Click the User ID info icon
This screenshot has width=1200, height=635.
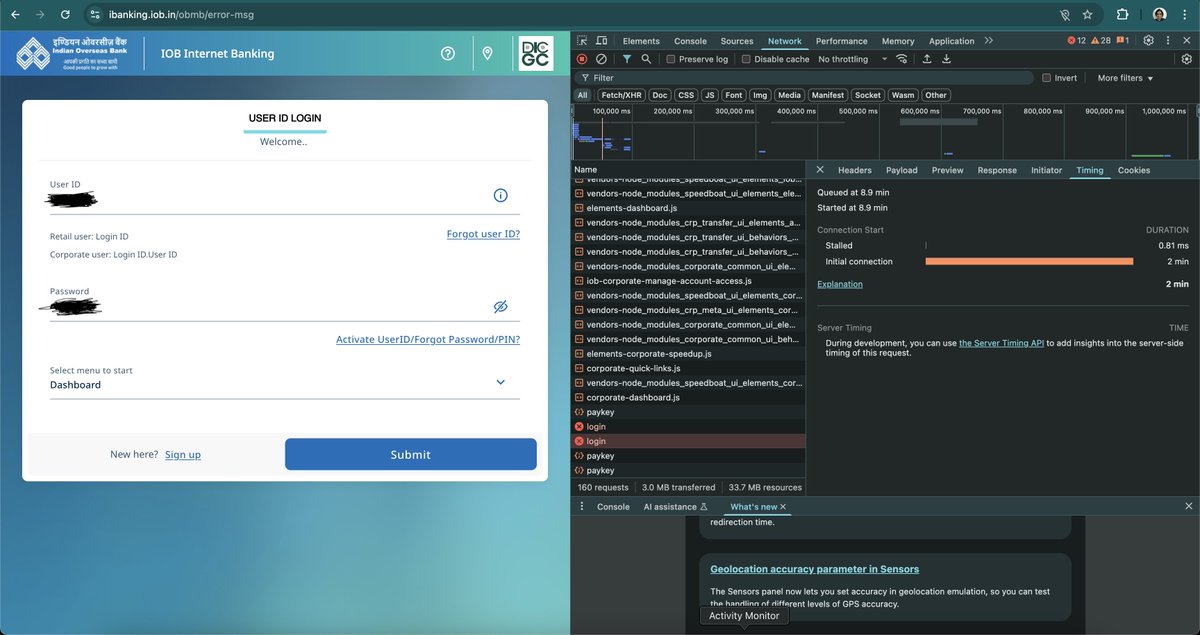[501, 195]
